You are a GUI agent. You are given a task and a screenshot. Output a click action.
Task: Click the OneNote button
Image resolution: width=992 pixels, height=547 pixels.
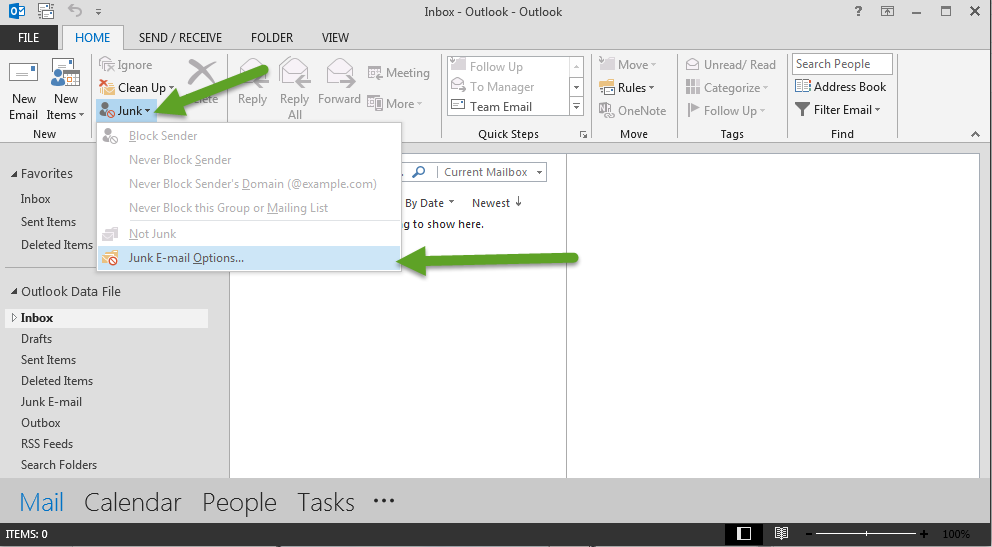pyautogui.click(x=633, y=111)
